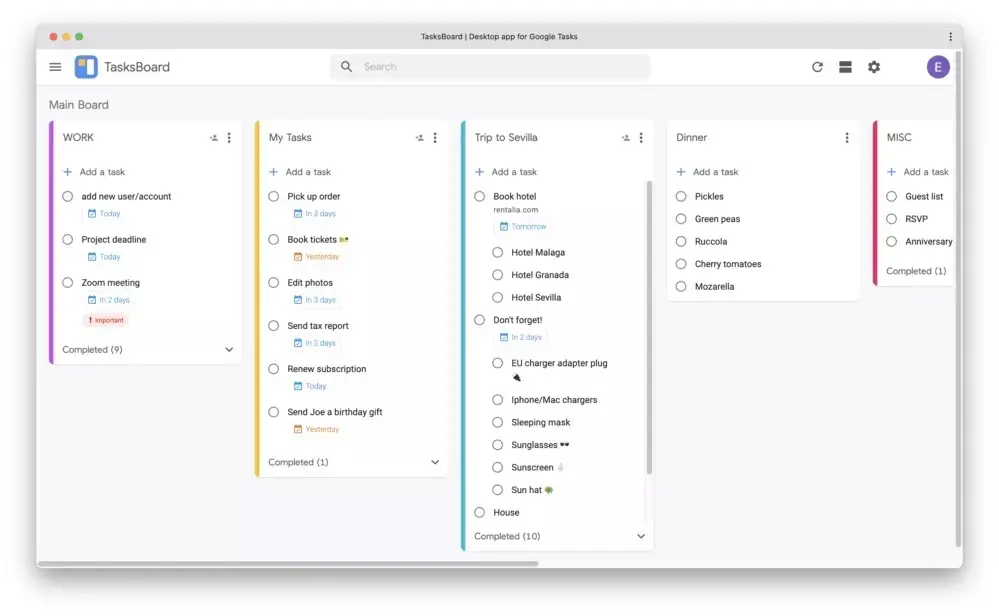Image resolution: width=999 pixels, height=616 pixels.
Task: Click the refresh sync icon
Action: click(817, 67)
